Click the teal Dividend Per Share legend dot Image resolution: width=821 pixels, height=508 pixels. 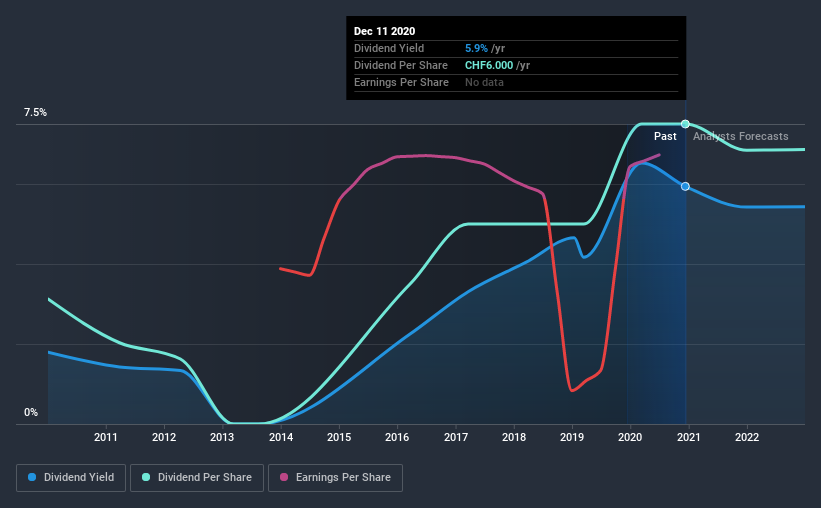point(146,477)
